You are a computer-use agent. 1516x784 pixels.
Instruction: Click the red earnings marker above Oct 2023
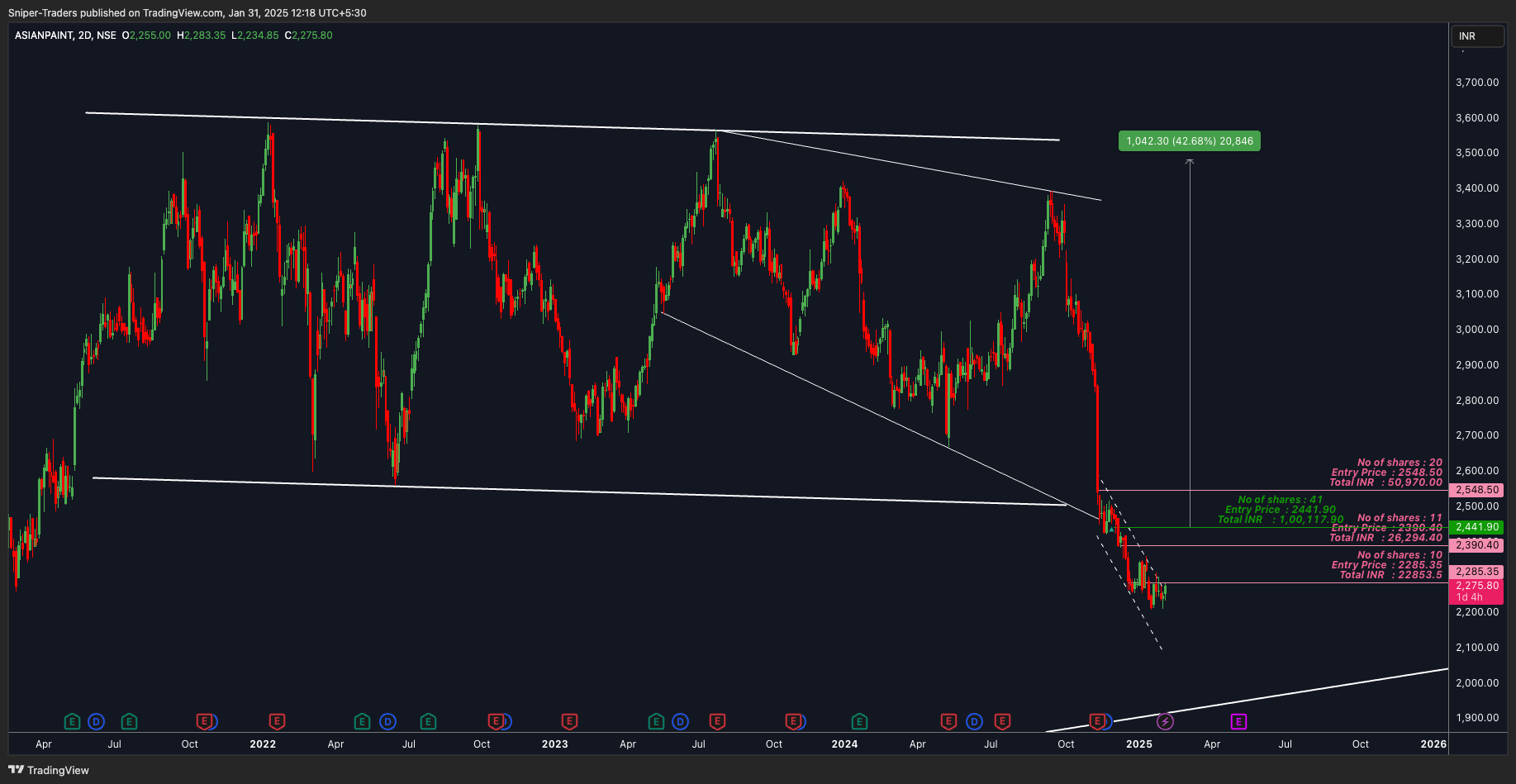793,721
